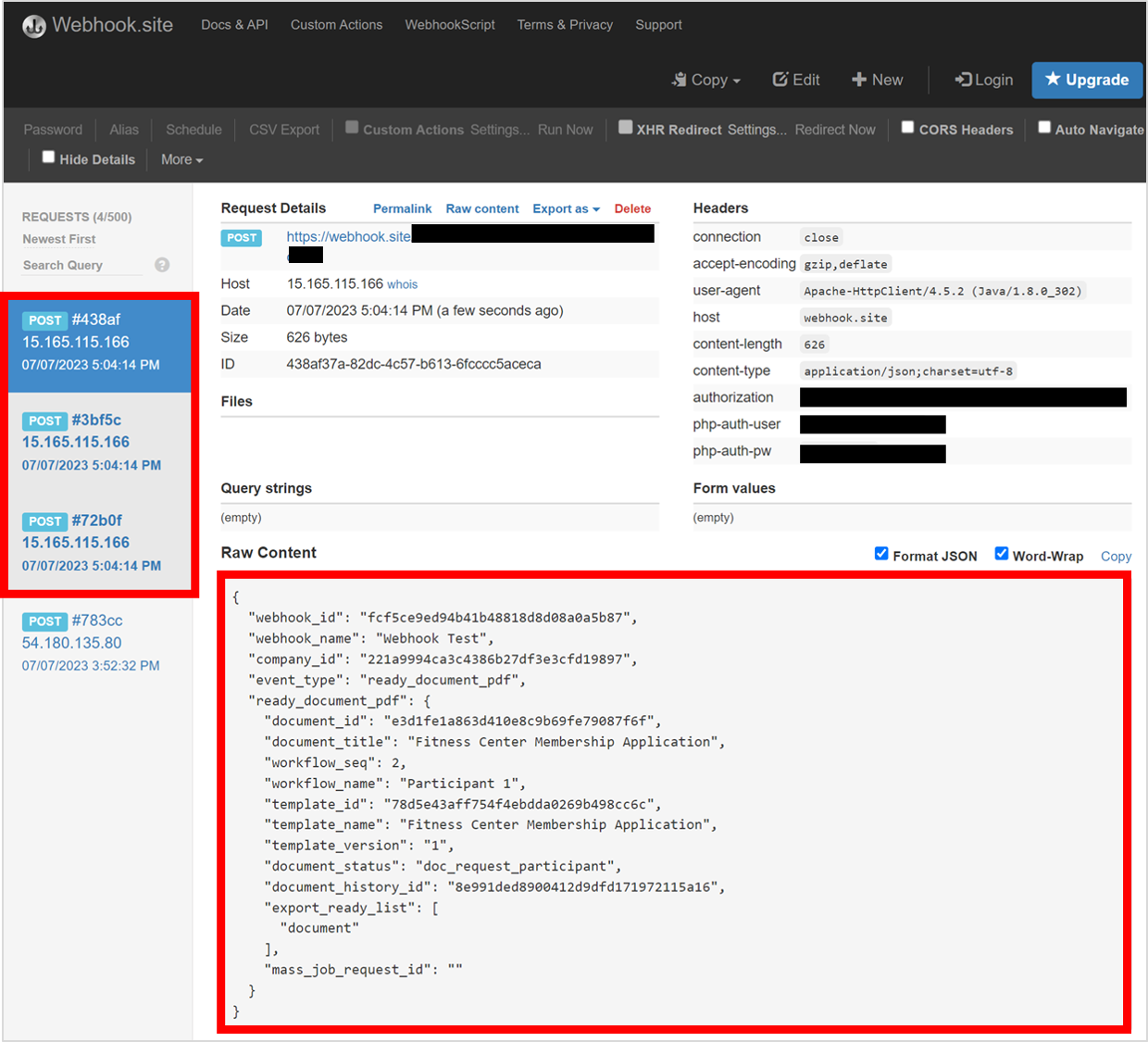Click the user-agent header value
Screen dimensions: 1148x1042
tap(942, 291)
